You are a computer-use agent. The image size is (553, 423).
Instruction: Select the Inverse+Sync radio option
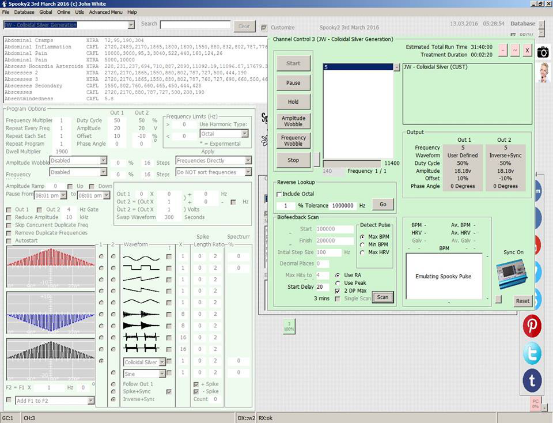(x=113, y=399)
